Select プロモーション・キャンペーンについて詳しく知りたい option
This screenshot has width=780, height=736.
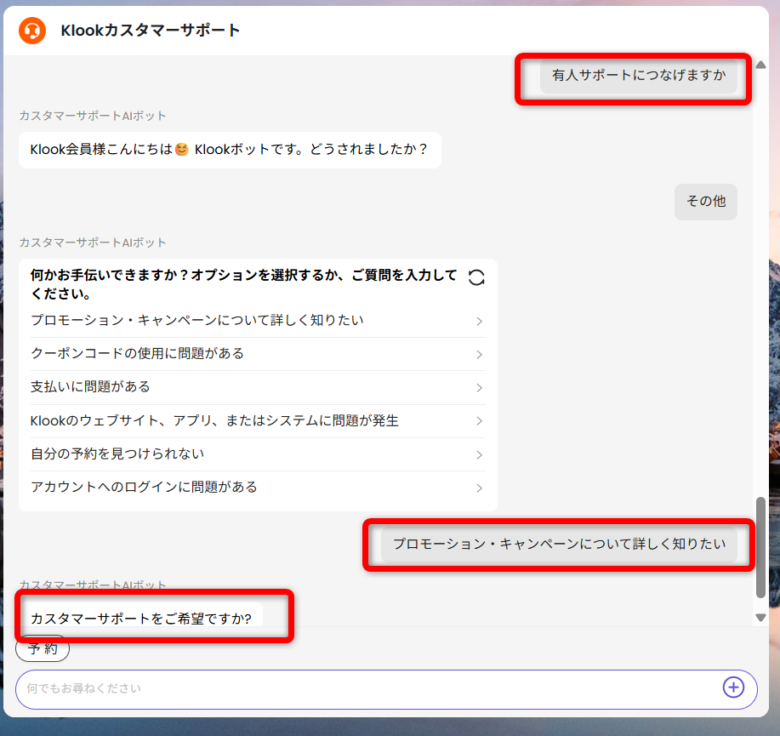tap(197, 320)
